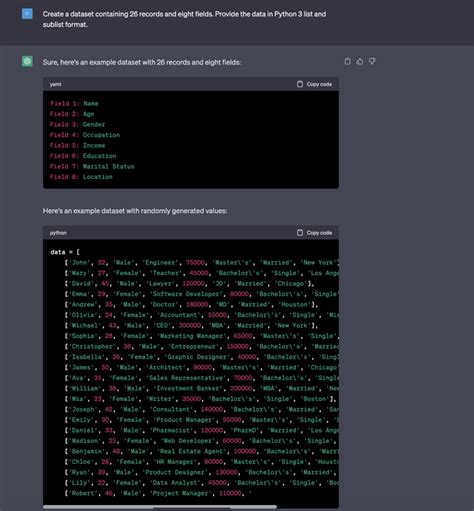Image resolution: width=474 pixels, height=511 pixels.
Task: Click the 'Field 2: Age' line
Action: 72,114
